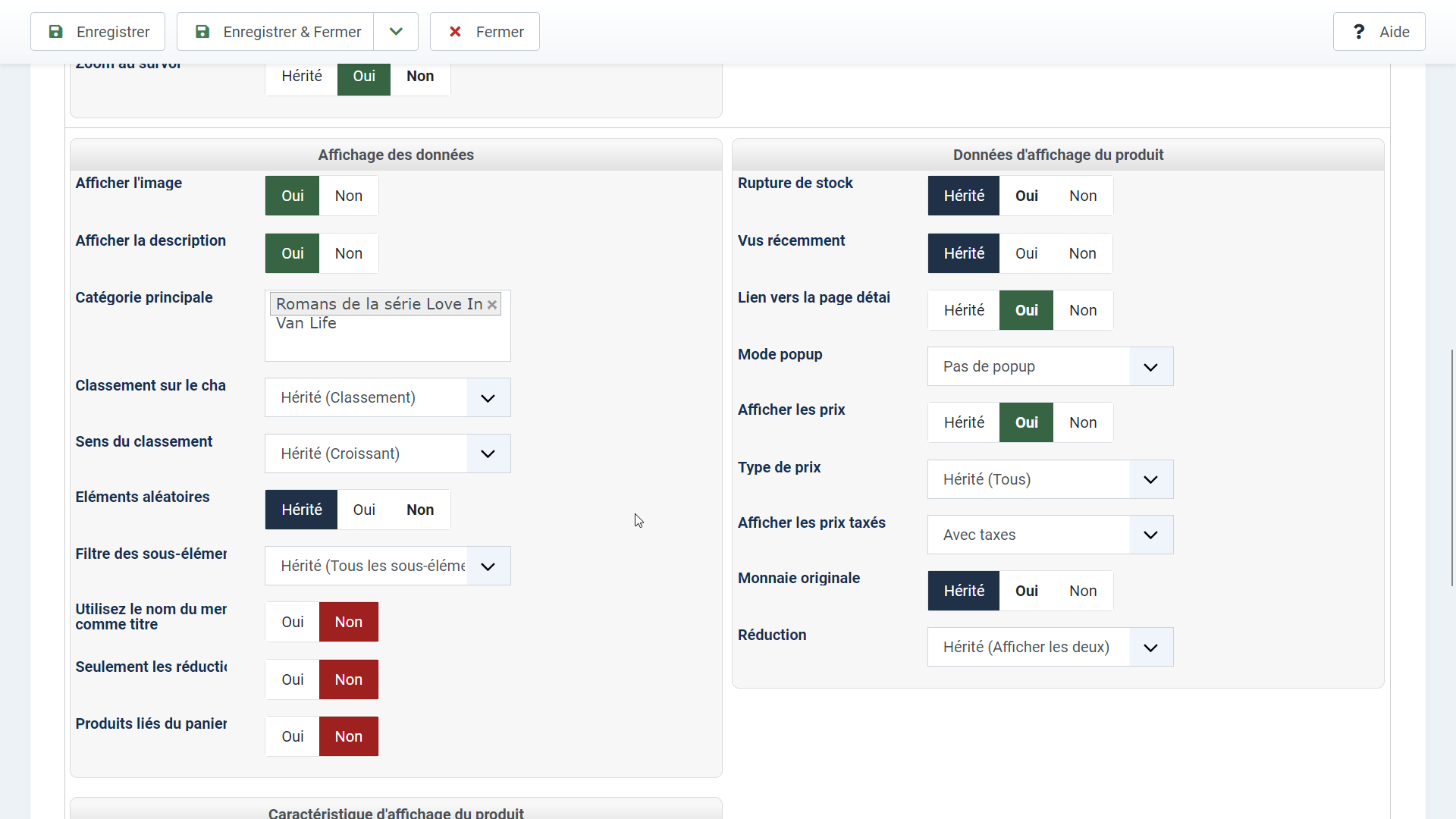Click the Enregistrer & Fermer button
Screen dimensions: 1456x819
coord(276,32)
